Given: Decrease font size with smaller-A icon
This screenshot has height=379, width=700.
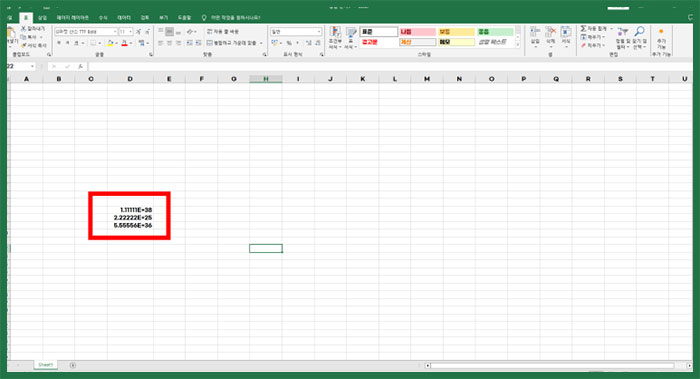Looking at the screenshot, I should pos(147,32).
